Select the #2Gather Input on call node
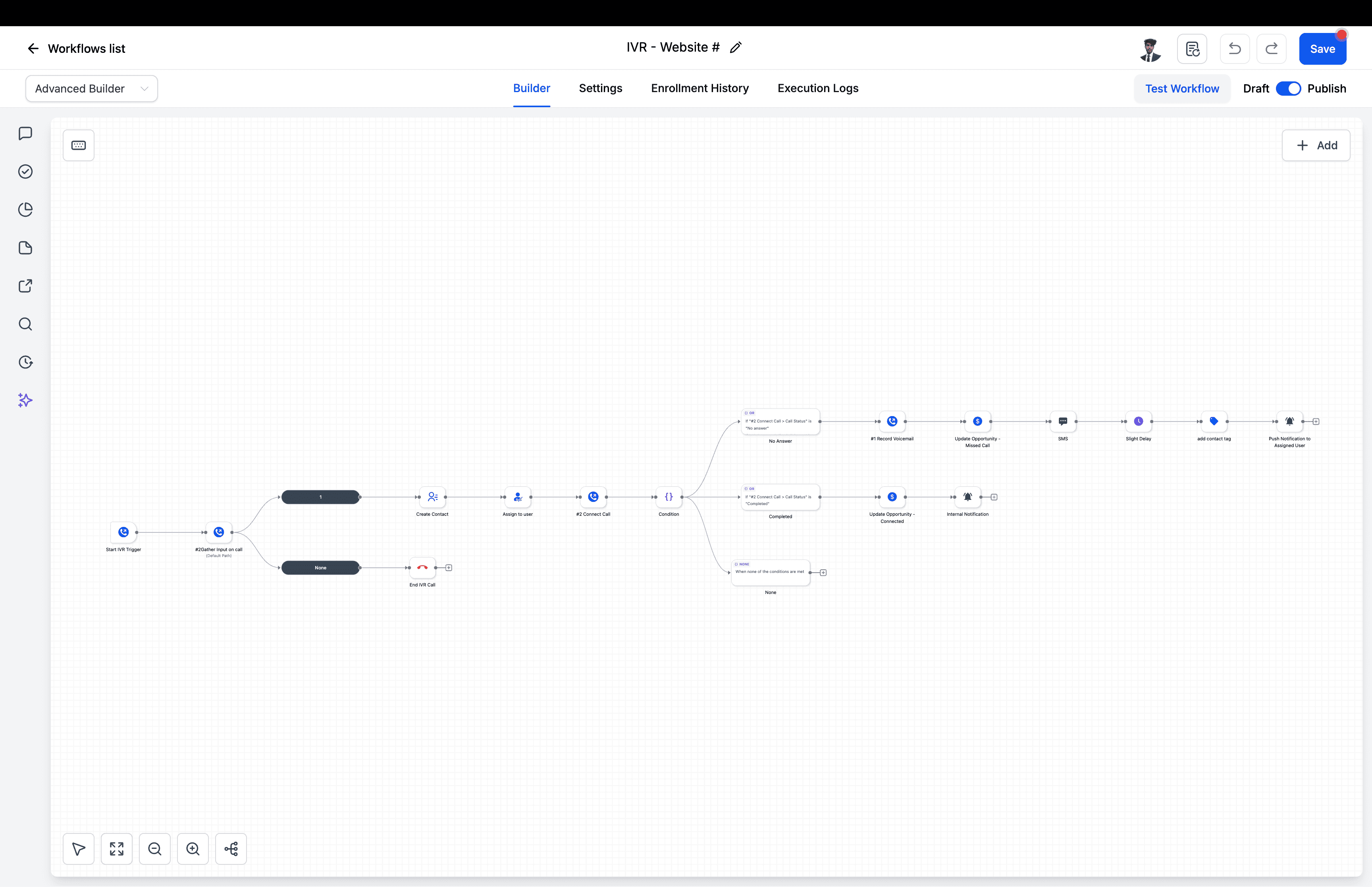This screenshot has width=1372, height=887. [219, 532]
